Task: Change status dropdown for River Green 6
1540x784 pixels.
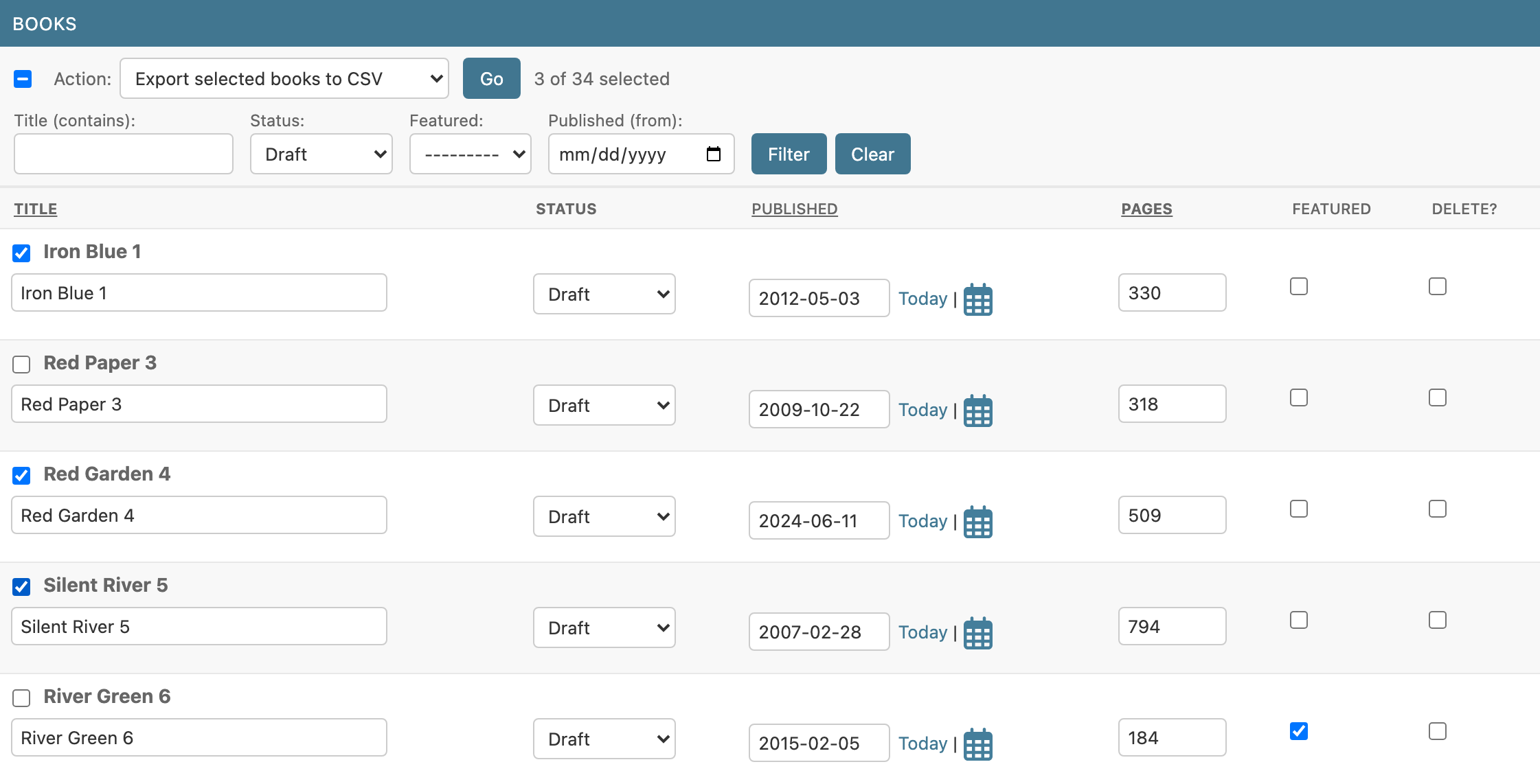Action: click(604, 739)
